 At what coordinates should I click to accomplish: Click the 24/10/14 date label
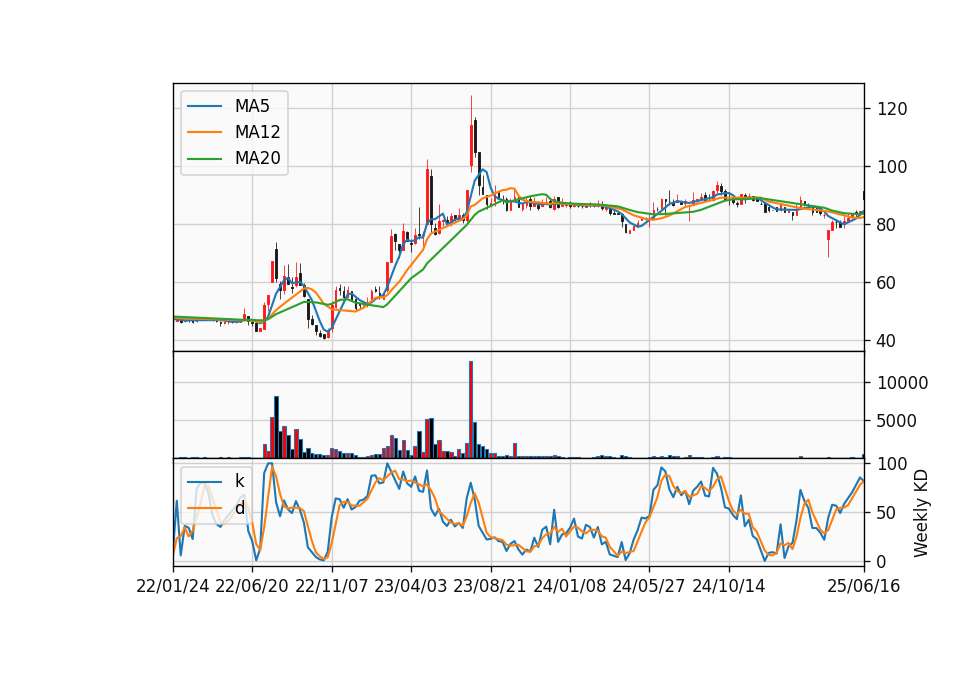point(729,587)
